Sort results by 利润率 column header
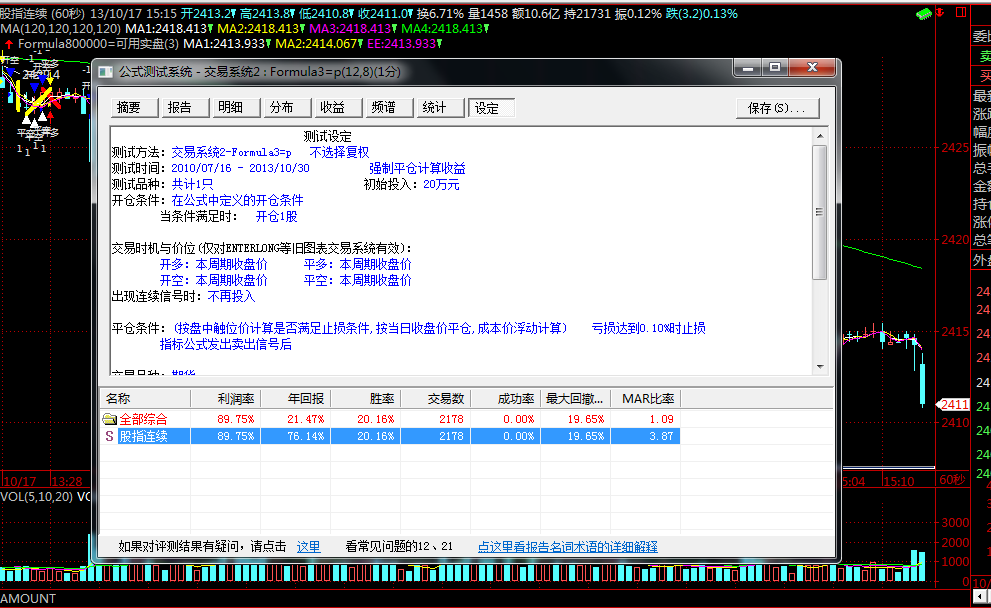Viewport: 991px width, 608px height. [232, 398]
